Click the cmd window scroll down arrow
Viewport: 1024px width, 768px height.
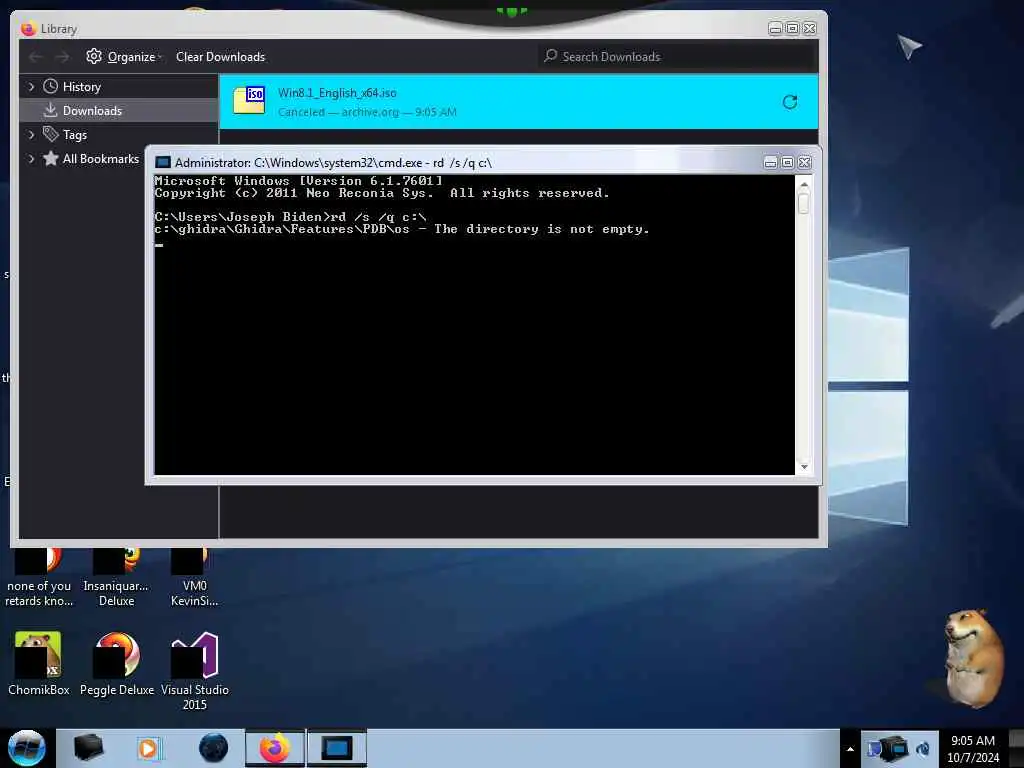click(x=804, y=467)
